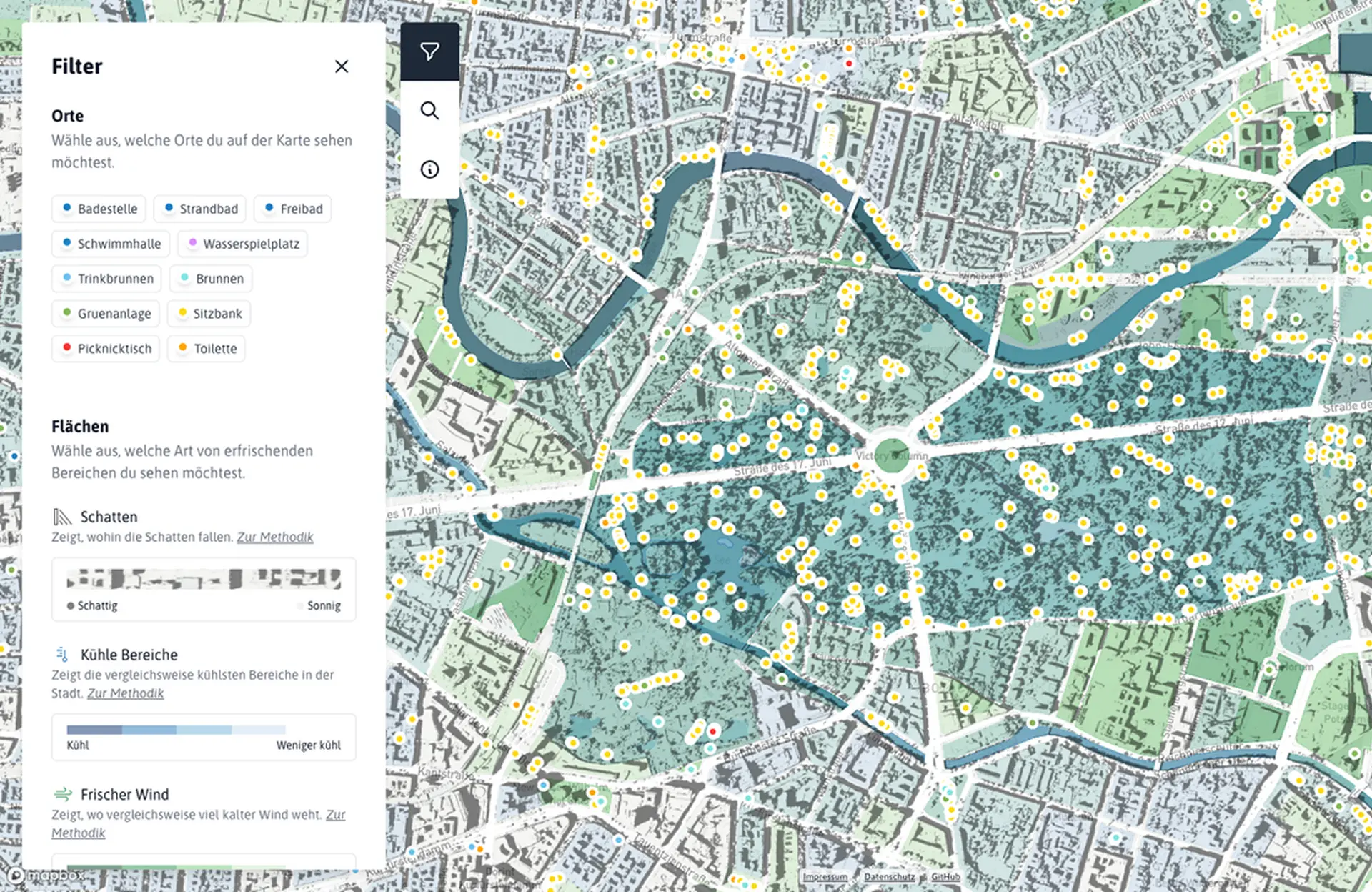Toggle the Sitzbank filter chip
This screenshot has width=1372, height=892.
click(x=209, y=314)
